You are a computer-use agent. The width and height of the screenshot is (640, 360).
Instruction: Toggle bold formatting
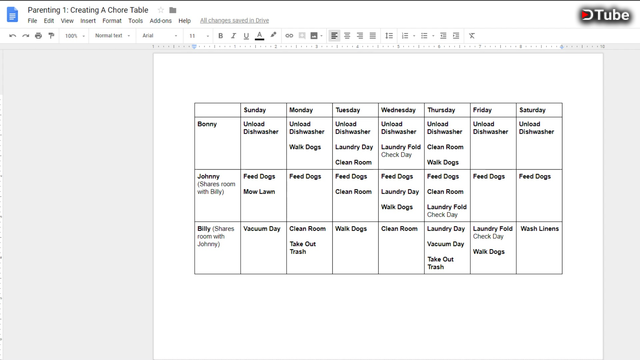coord(220,36)
